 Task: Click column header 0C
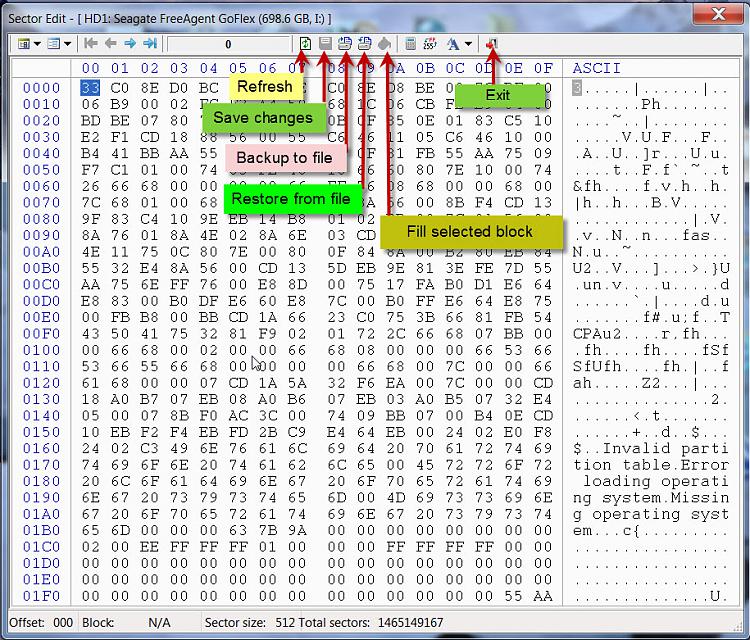pyautogui.click(x=454, y=68)
